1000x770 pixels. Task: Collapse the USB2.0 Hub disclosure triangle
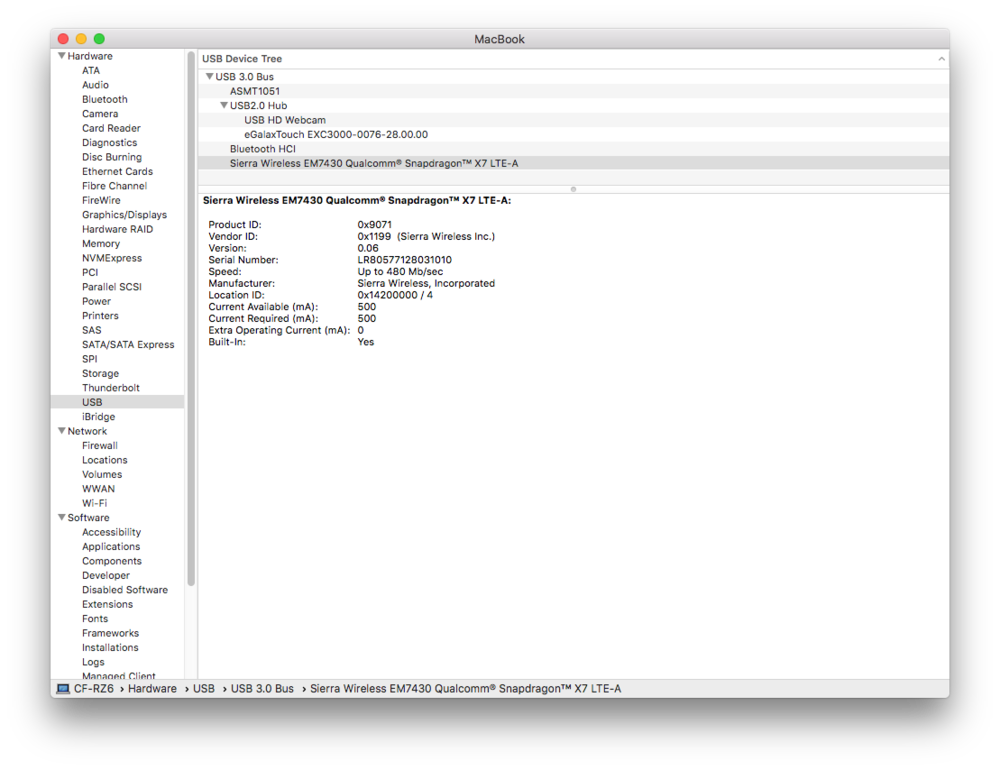pyautogui.click(x=224, y=105)
